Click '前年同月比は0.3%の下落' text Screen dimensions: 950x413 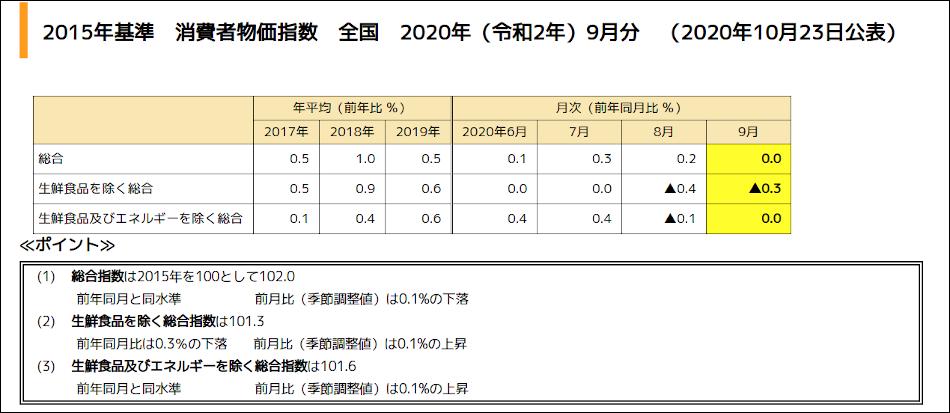pyautogui.click(x=151, y=343)
